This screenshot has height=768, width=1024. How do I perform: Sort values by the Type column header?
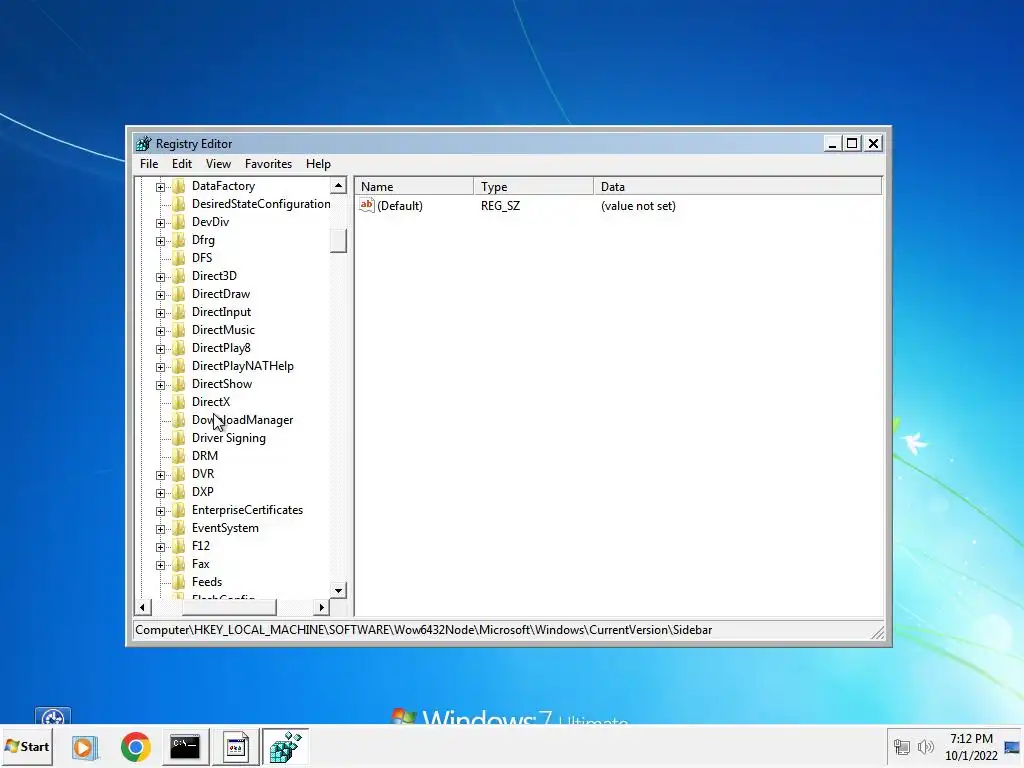pyautogui.click(x=534, y=187)
